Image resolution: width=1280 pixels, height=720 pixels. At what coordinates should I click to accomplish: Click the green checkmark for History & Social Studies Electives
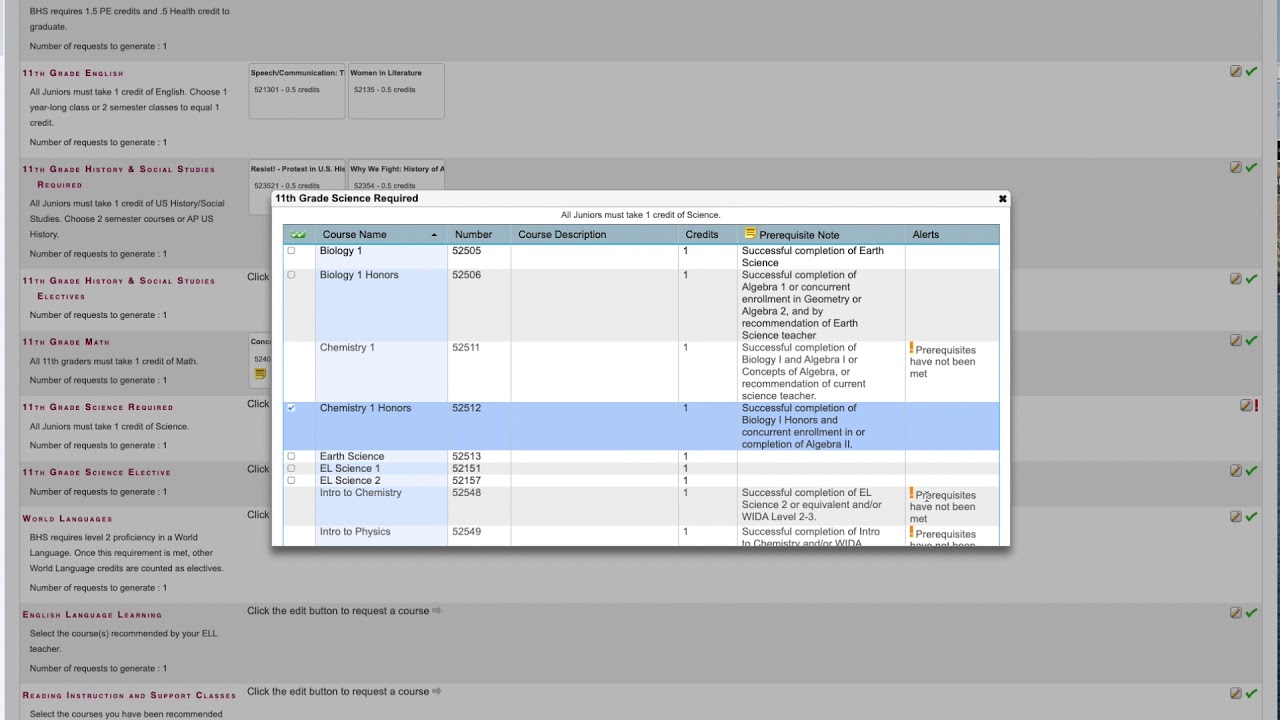click(1251, 279)
